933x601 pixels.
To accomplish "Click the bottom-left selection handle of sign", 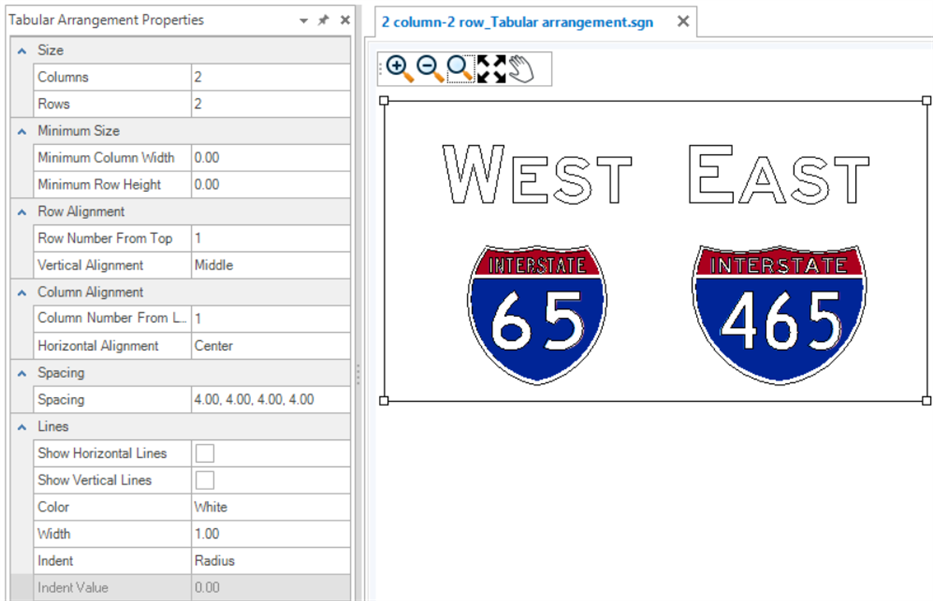I will coord(384,401).
